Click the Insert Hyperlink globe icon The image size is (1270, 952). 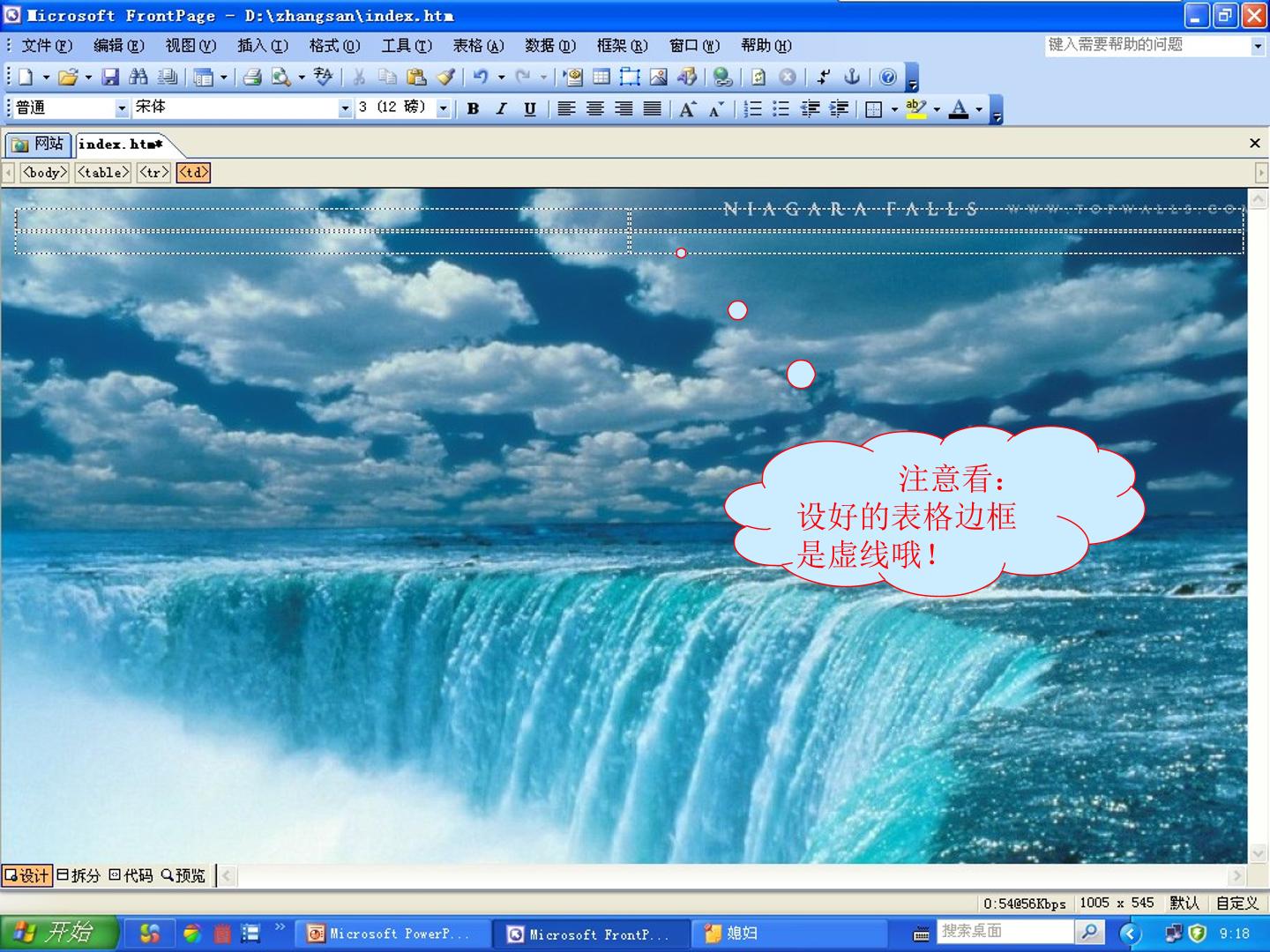pos(722,78)
